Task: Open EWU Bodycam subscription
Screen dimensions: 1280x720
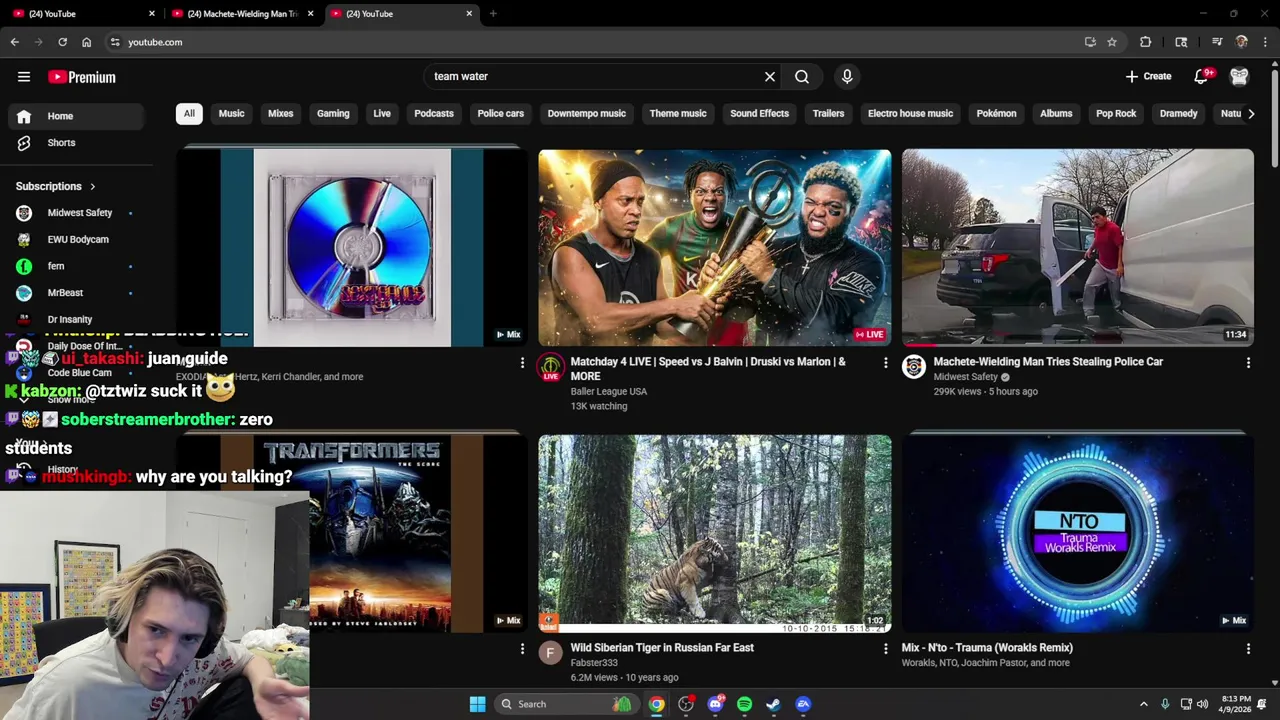Action: coord(77,240)
